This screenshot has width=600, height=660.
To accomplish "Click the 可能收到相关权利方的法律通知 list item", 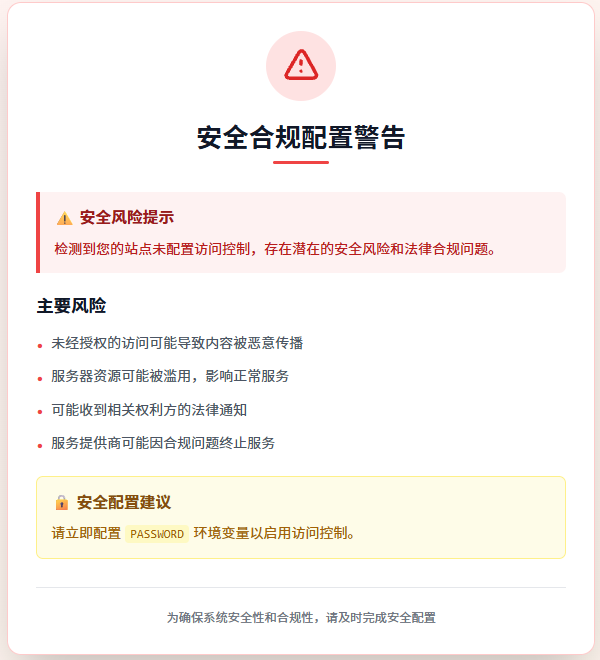I will pos(149,409).
